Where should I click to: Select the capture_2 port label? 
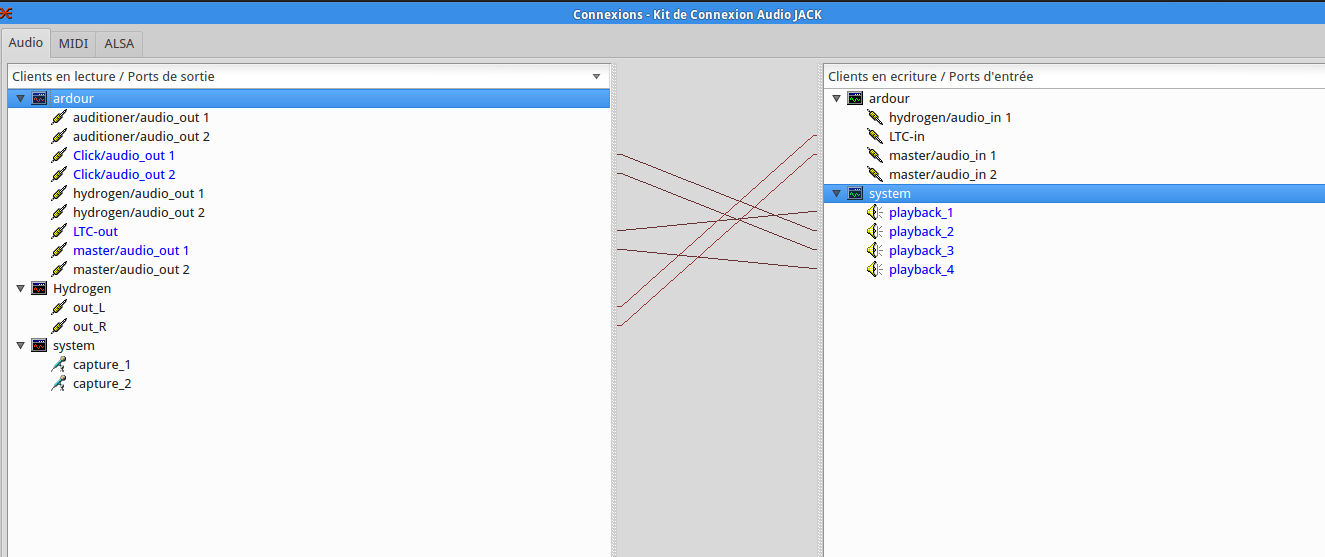click(x=102, y=384)
